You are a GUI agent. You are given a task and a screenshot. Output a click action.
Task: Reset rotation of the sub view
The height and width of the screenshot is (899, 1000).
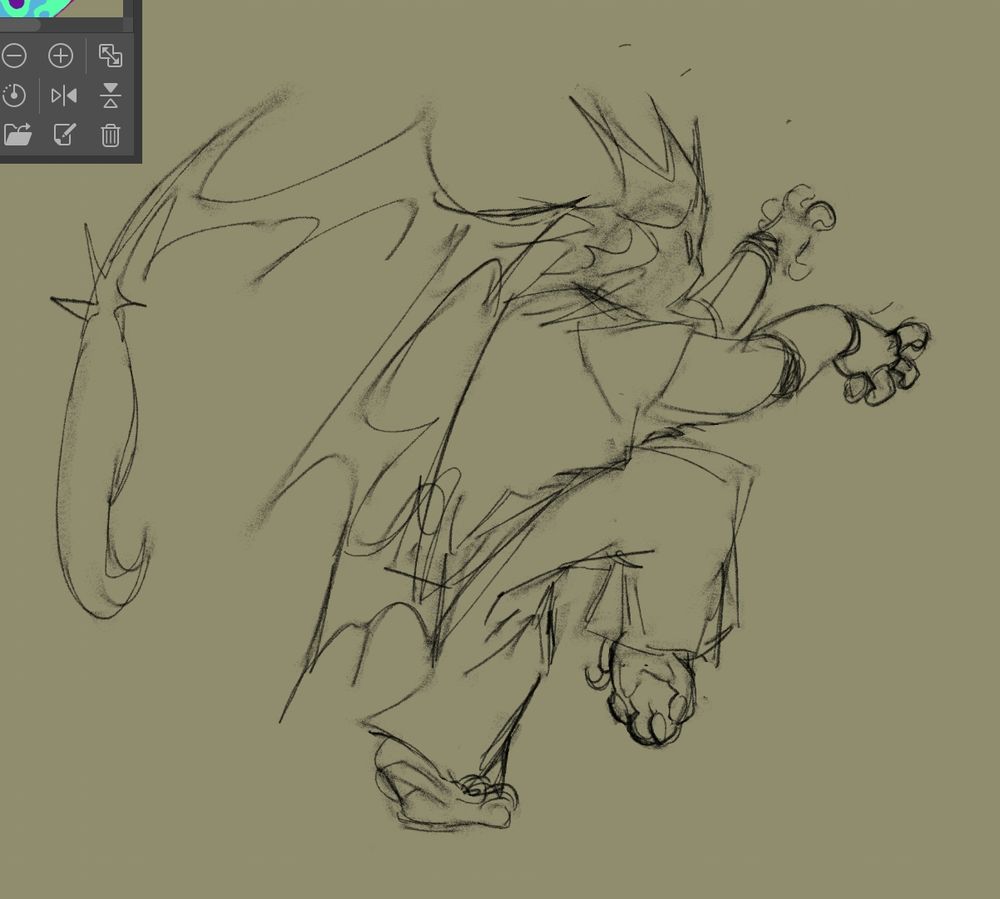(x=13, y=96)
